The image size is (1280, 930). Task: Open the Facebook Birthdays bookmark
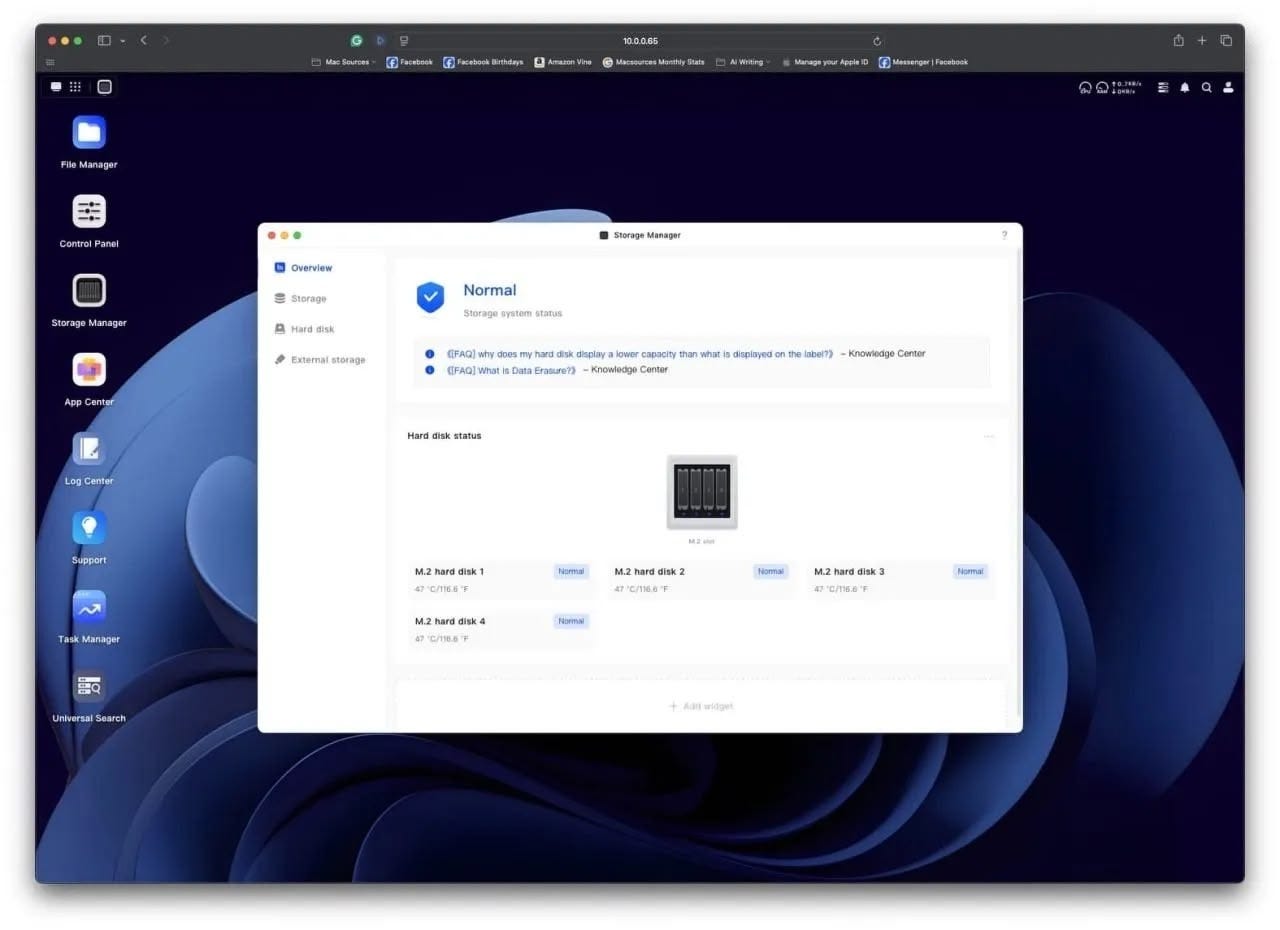tap(484, 62)
